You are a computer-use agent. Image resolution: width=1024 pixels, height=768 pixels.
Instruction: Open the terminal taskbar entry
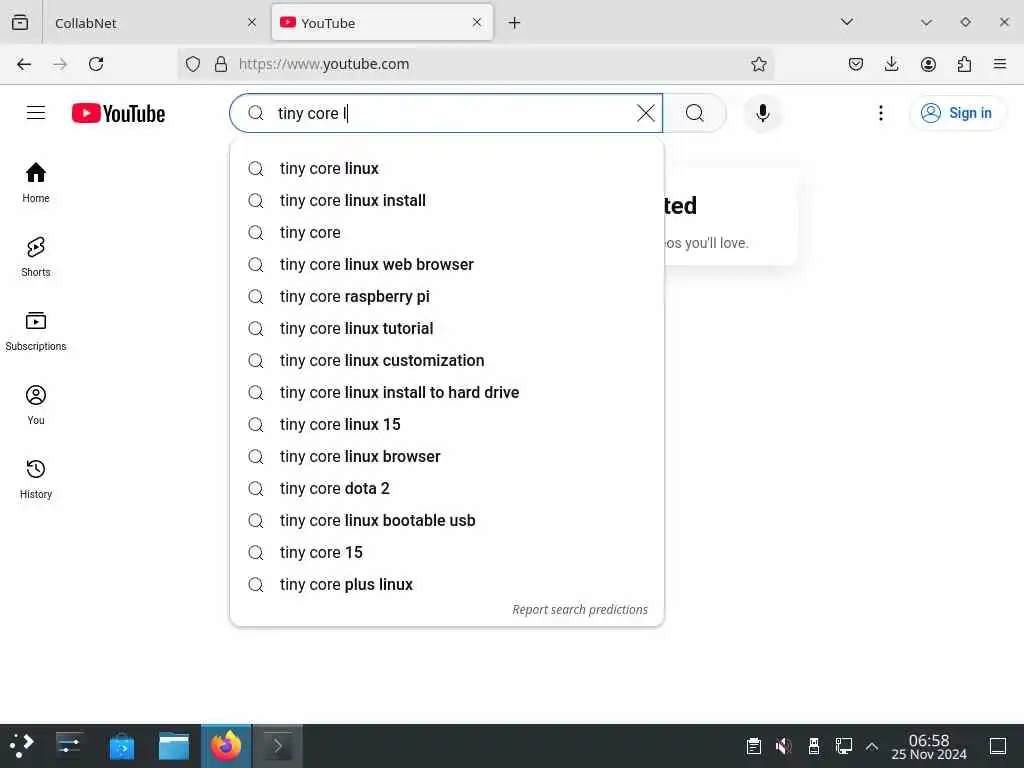(x=278, y=746)
